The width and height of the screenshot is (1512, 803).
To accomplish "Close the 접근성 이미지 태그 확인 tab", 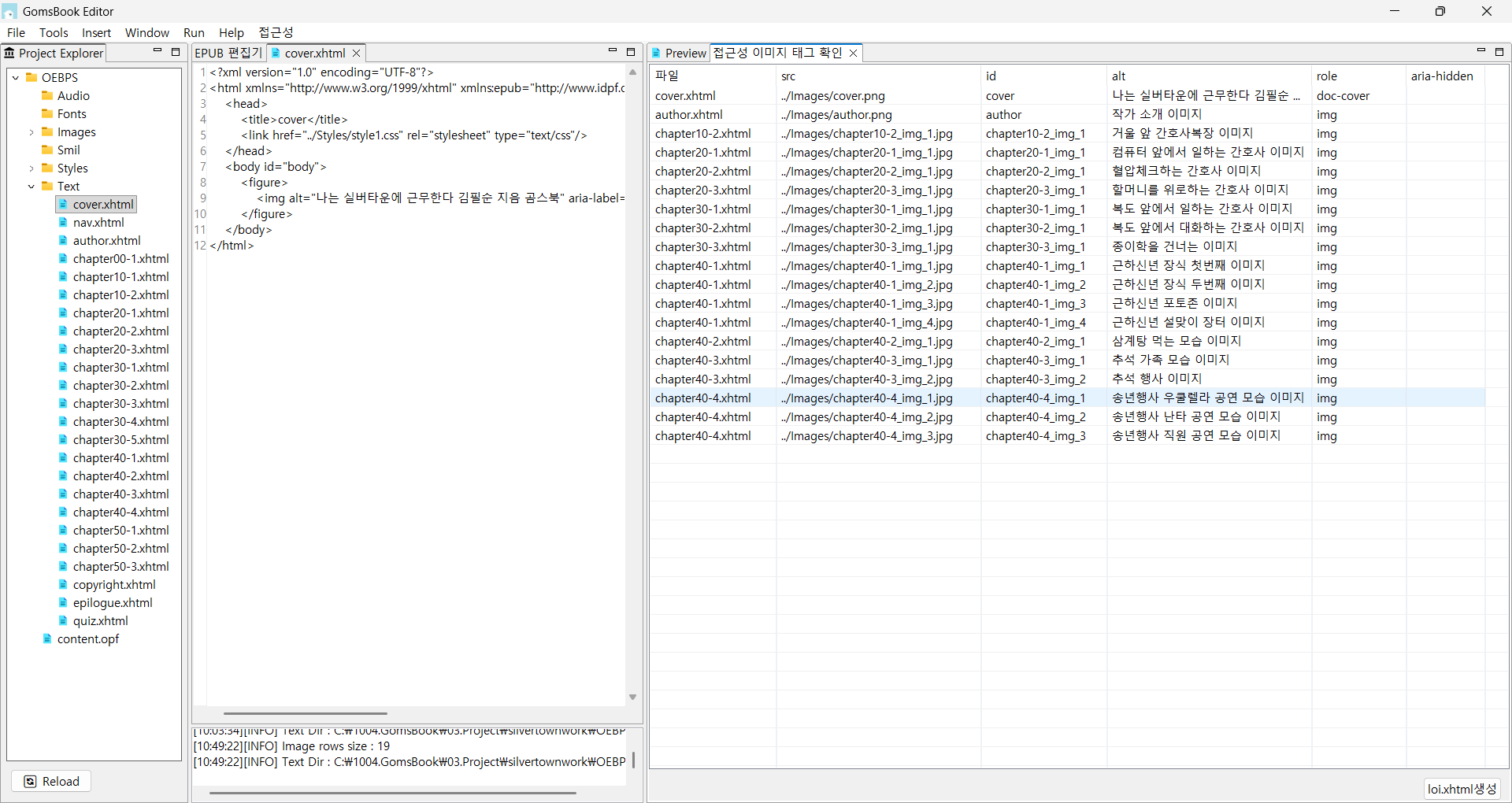I will tap(853, 53).
